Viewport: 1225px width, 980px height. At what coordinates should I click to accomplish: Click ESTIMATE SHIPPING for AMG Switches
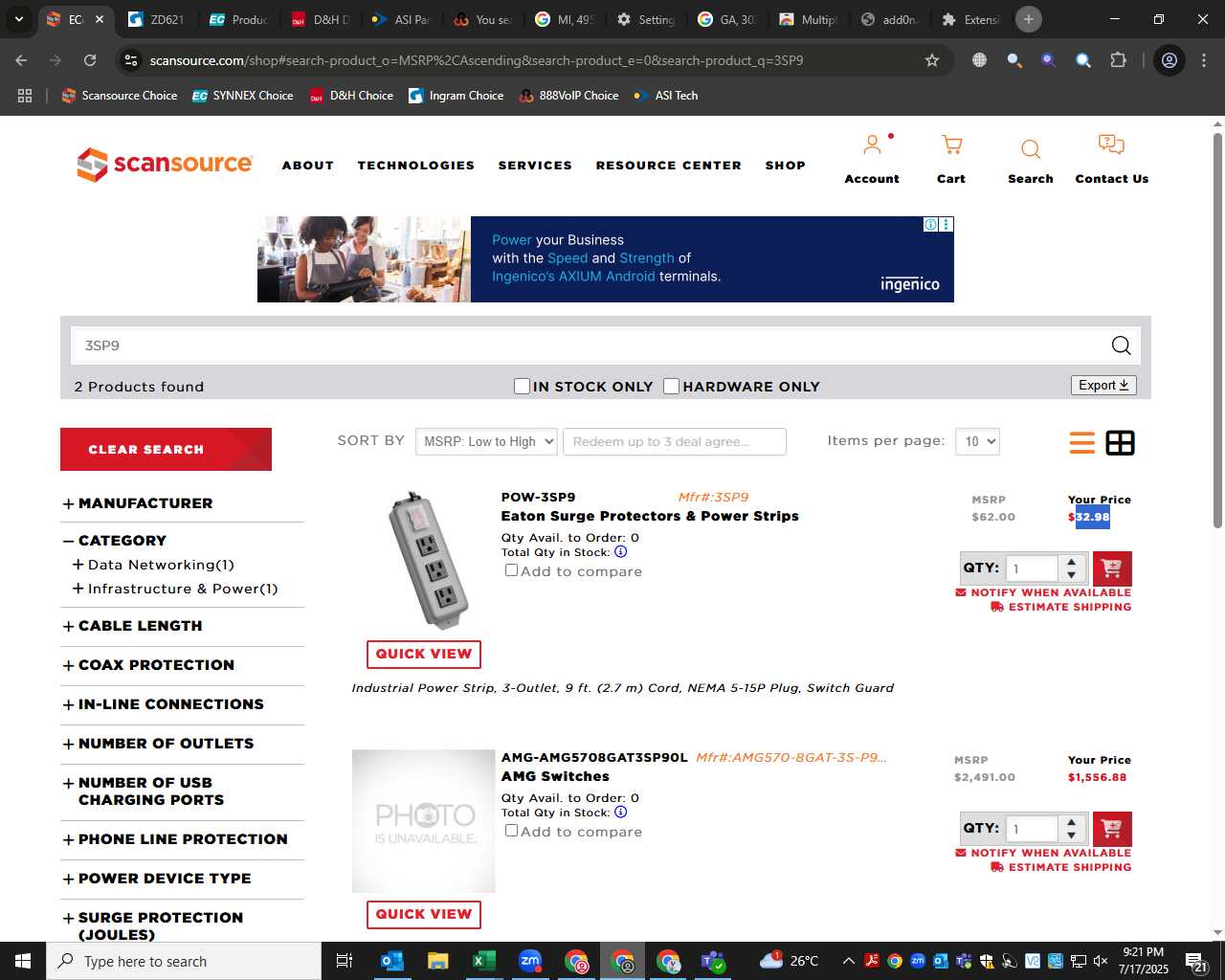point(1060,867)
